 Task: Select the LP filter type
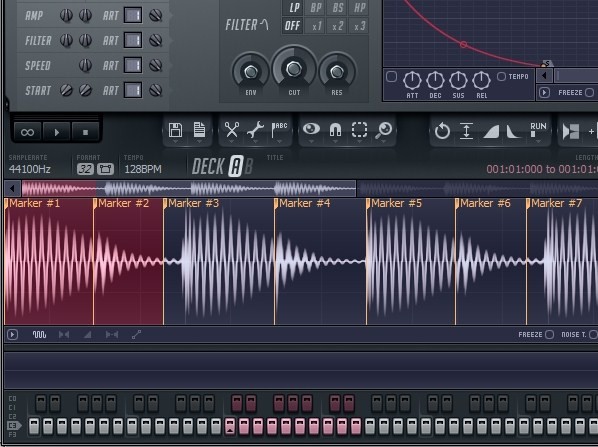(294, 8)
